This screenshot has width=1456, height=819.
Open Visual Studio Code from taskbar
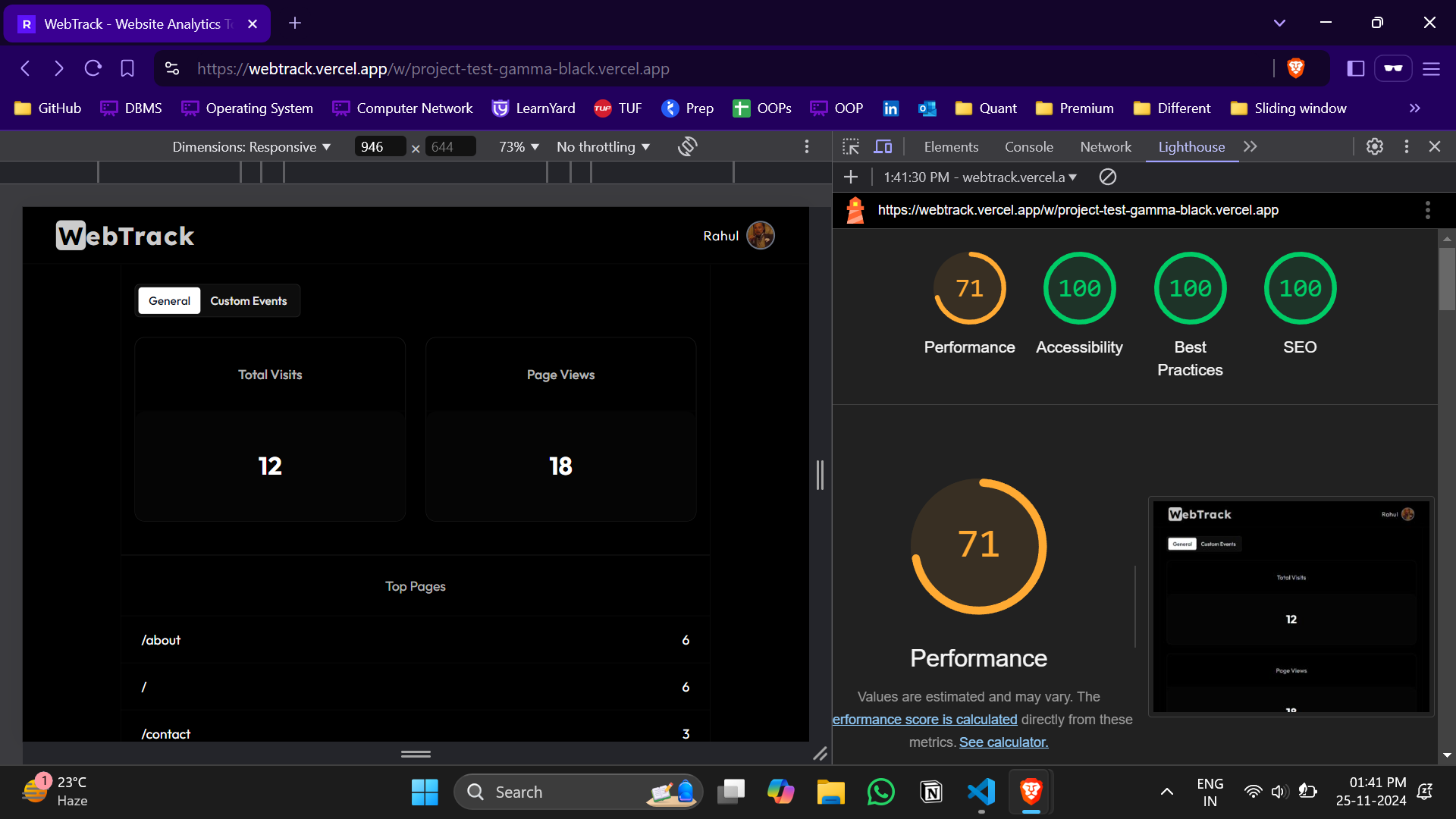pyautogui.click(x=981, y=792)
